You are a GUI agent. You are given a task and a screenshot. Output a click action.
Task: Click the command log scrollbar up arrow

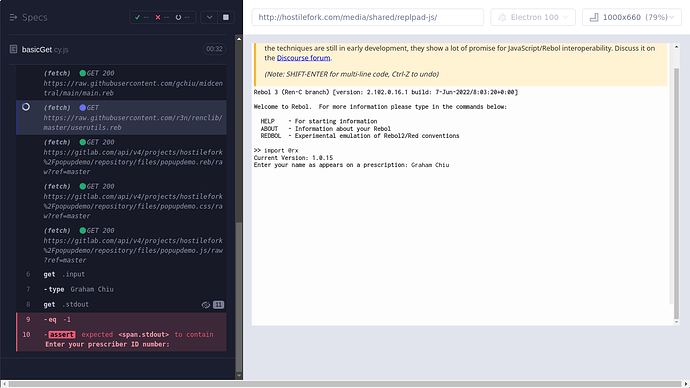[x=239, y=39]
